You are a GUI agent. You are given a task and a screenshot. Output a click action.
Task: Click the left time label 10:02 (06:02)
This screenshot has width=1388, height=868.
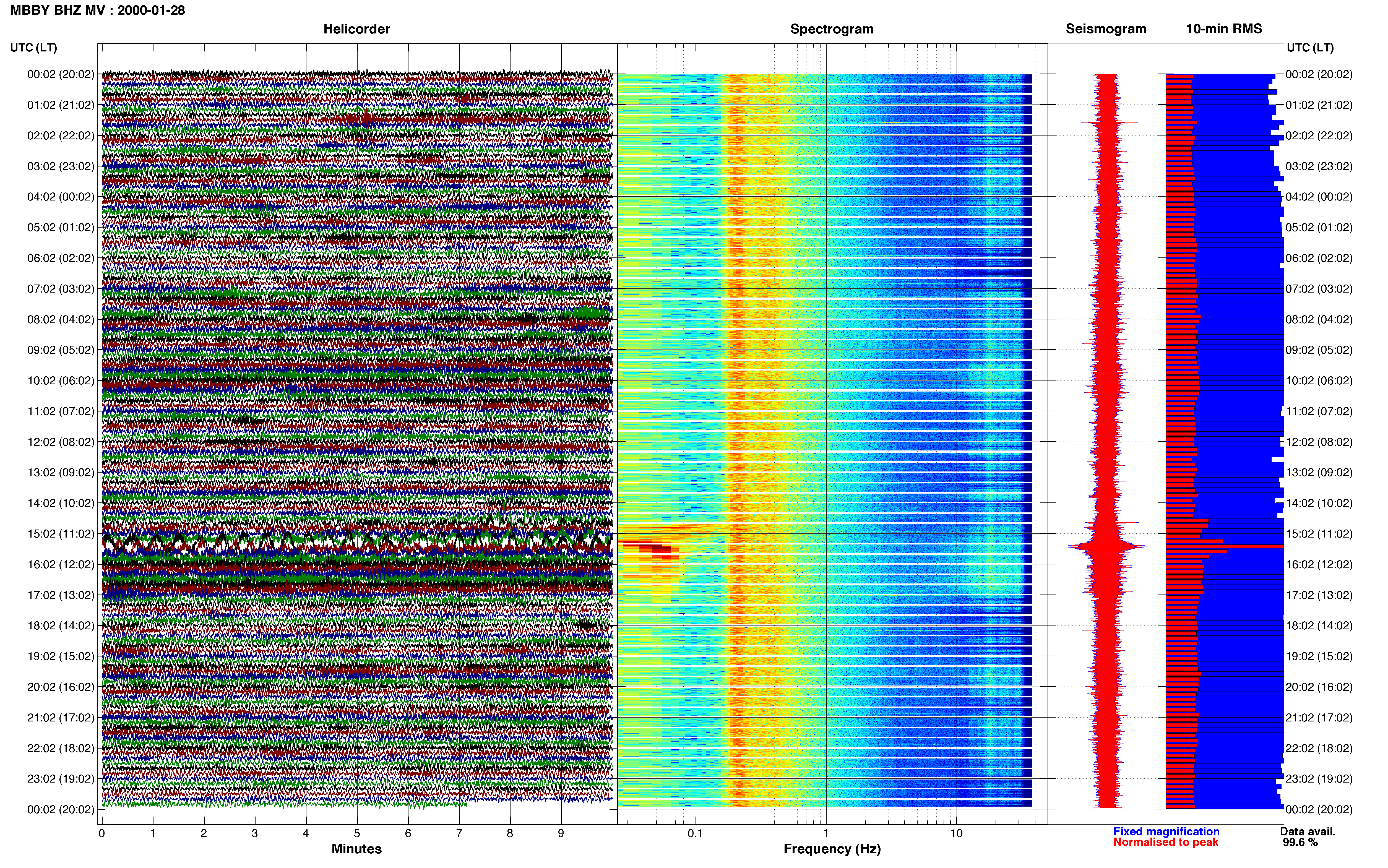[61, 380]
